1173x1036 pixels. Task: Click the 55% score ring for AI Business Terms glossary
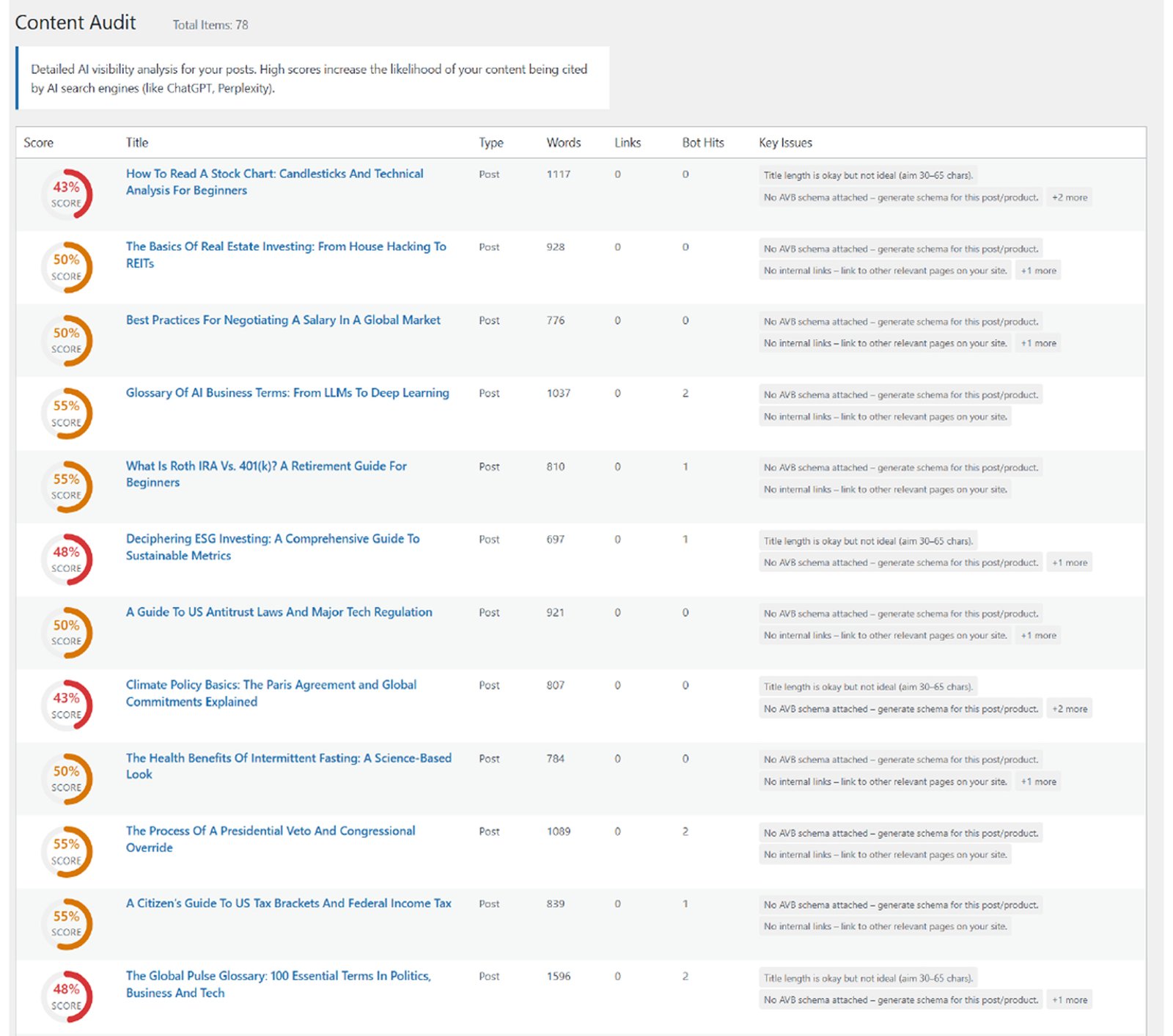tap(66, 414)
